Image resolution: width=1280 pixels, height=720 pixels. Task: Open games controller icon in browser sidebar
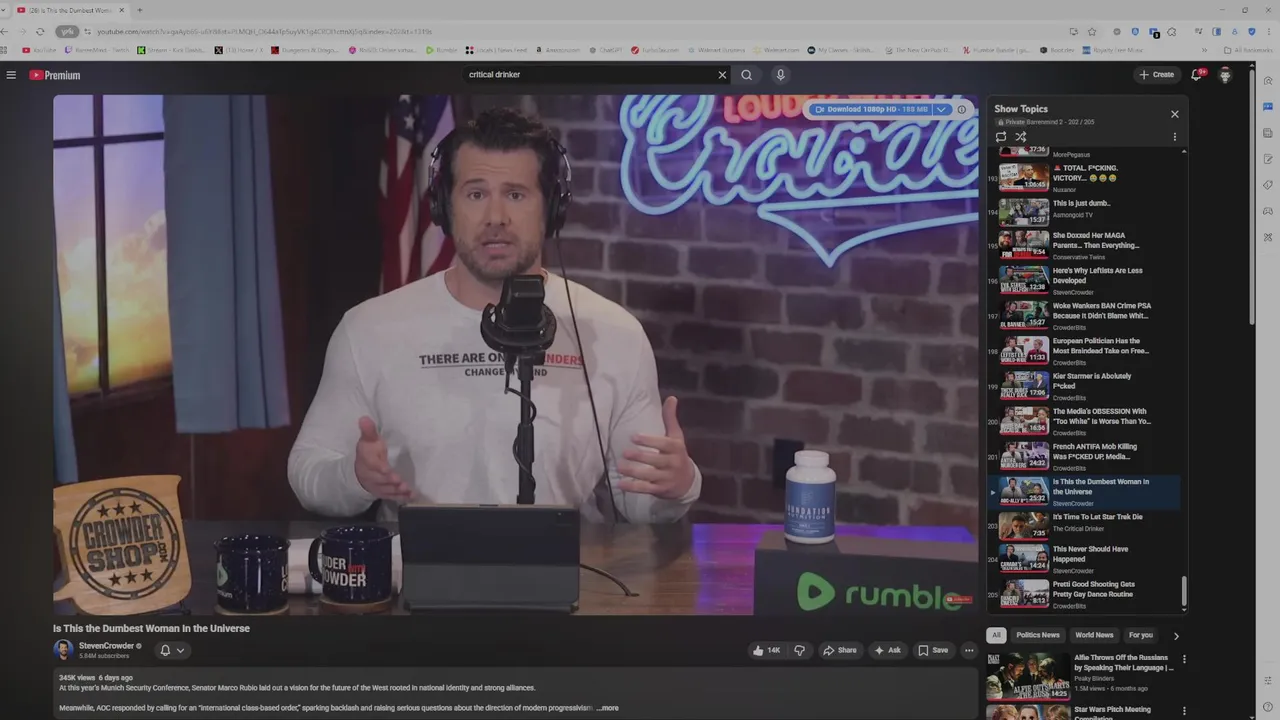[x=1268, y=211]
